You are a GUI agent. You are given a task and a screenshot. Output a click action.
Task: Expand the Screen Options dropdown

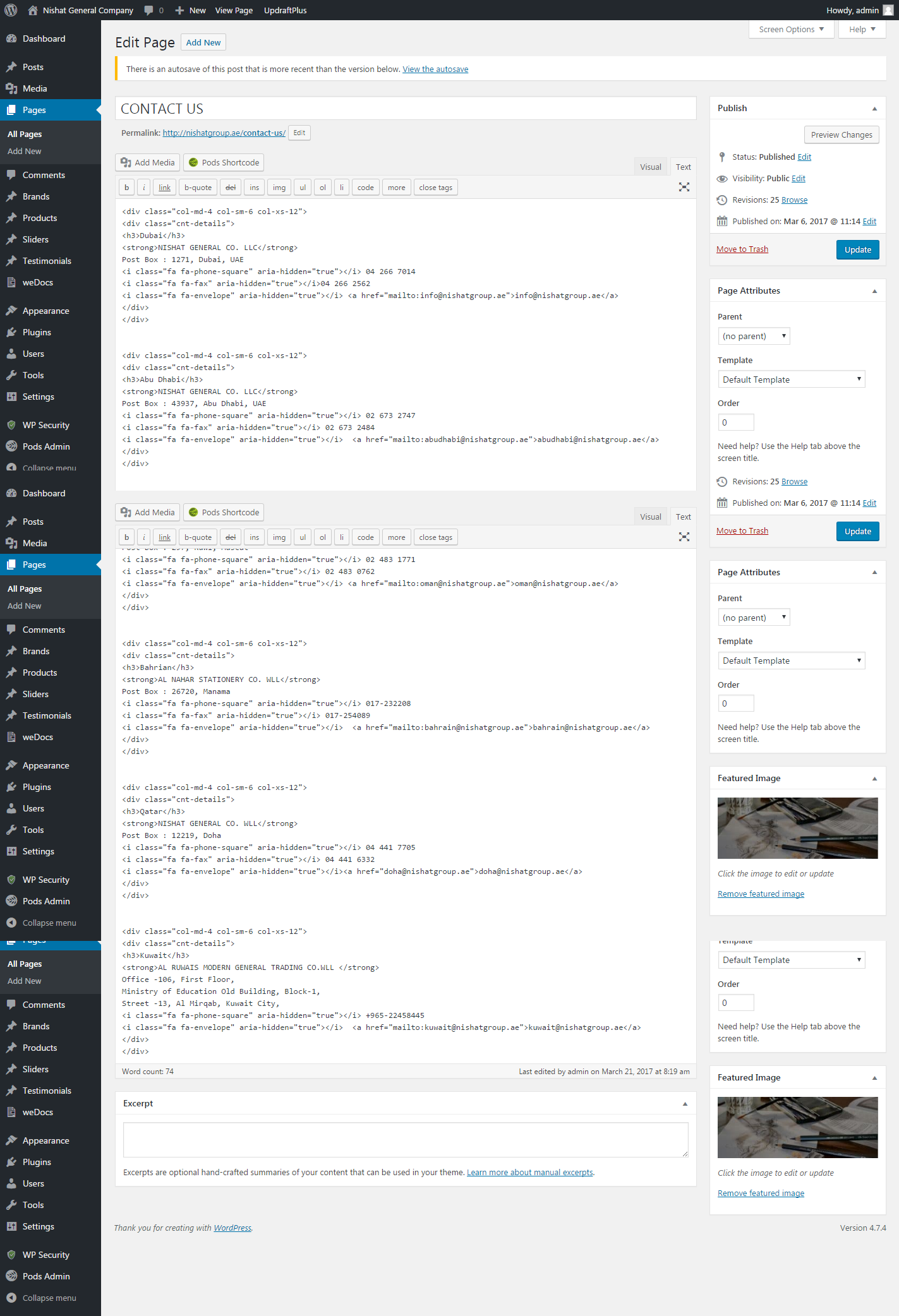(791, 30)
